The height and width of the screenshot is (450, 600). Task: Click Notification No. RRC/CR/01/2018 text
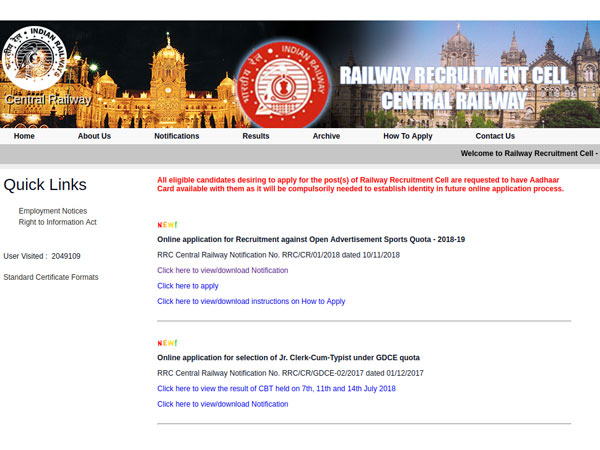pyautogui.click(x=279, y=255)
